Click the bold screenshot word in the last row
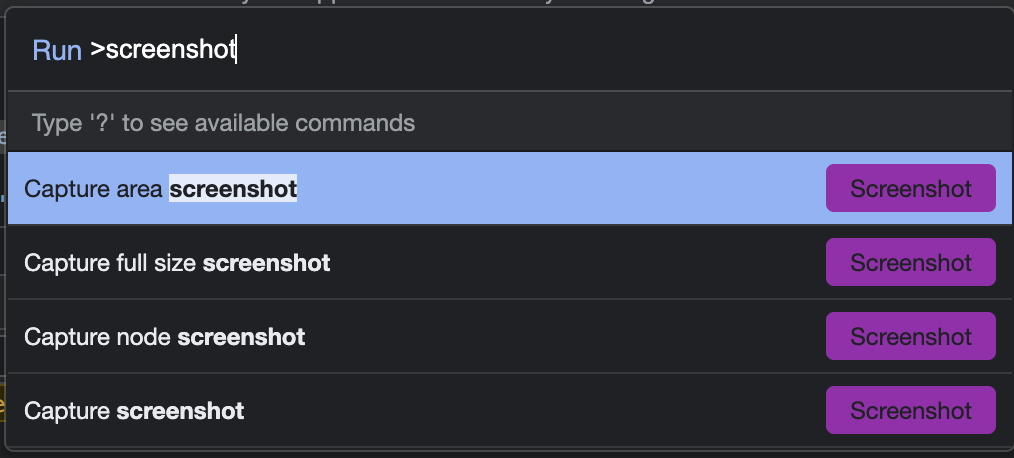The height and width of the screenshot is (458, 1014). (180, 411)
